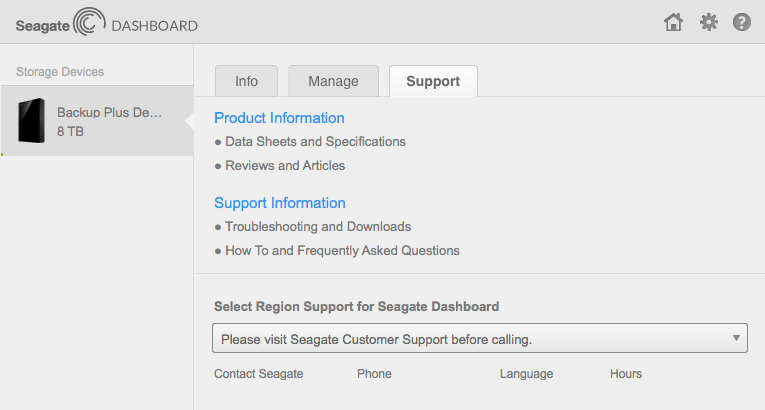
Task: Switch to the Info tab
Action: [x=246, y=81]
